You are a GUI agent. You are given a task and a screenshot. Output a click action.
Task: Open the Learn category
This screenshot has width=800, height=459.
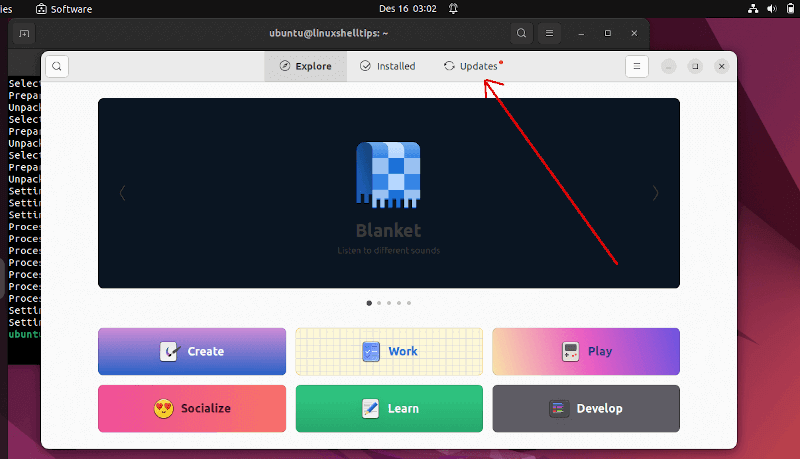coord(389,409)
